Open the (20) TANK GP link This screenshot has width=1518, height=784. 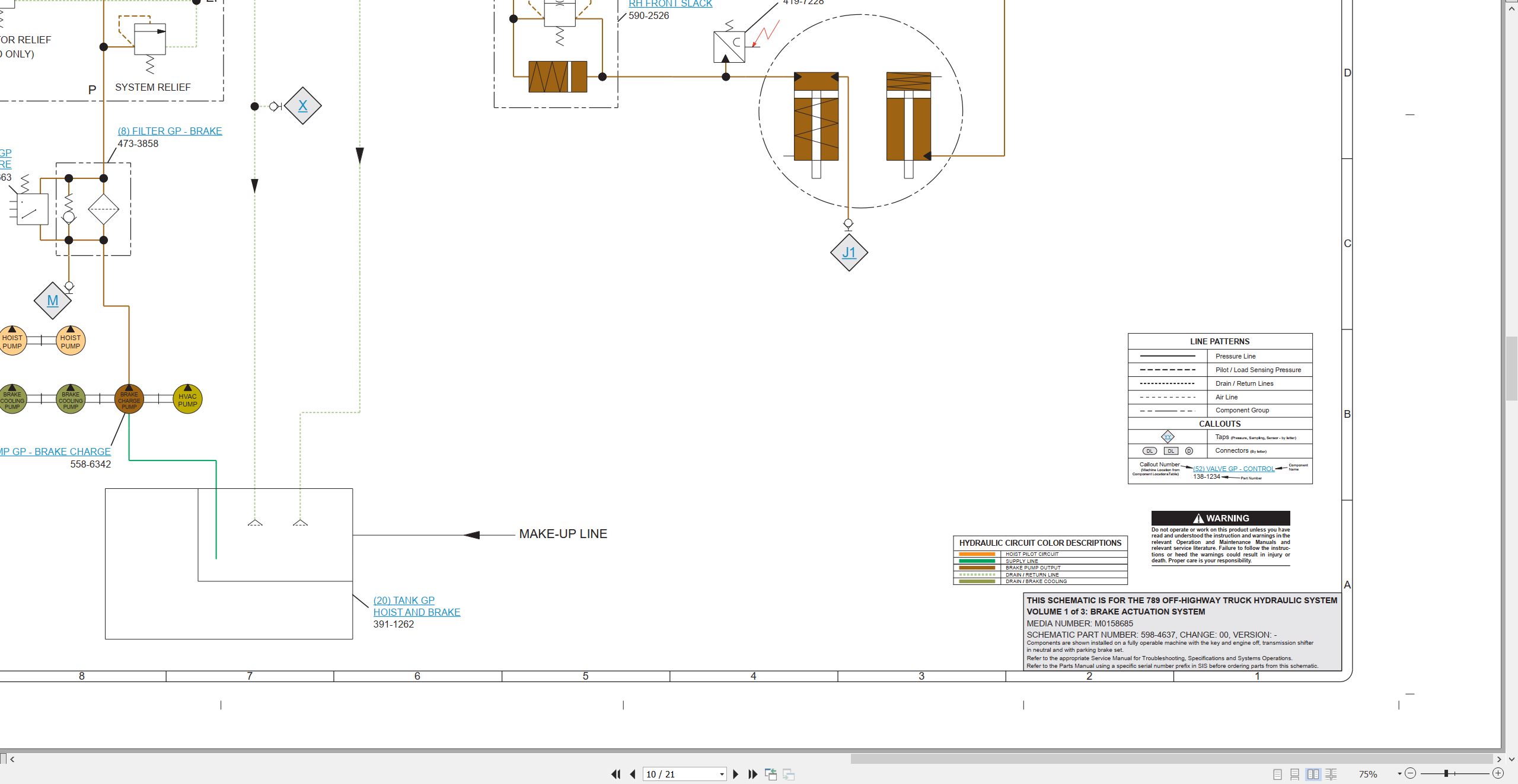404,600
